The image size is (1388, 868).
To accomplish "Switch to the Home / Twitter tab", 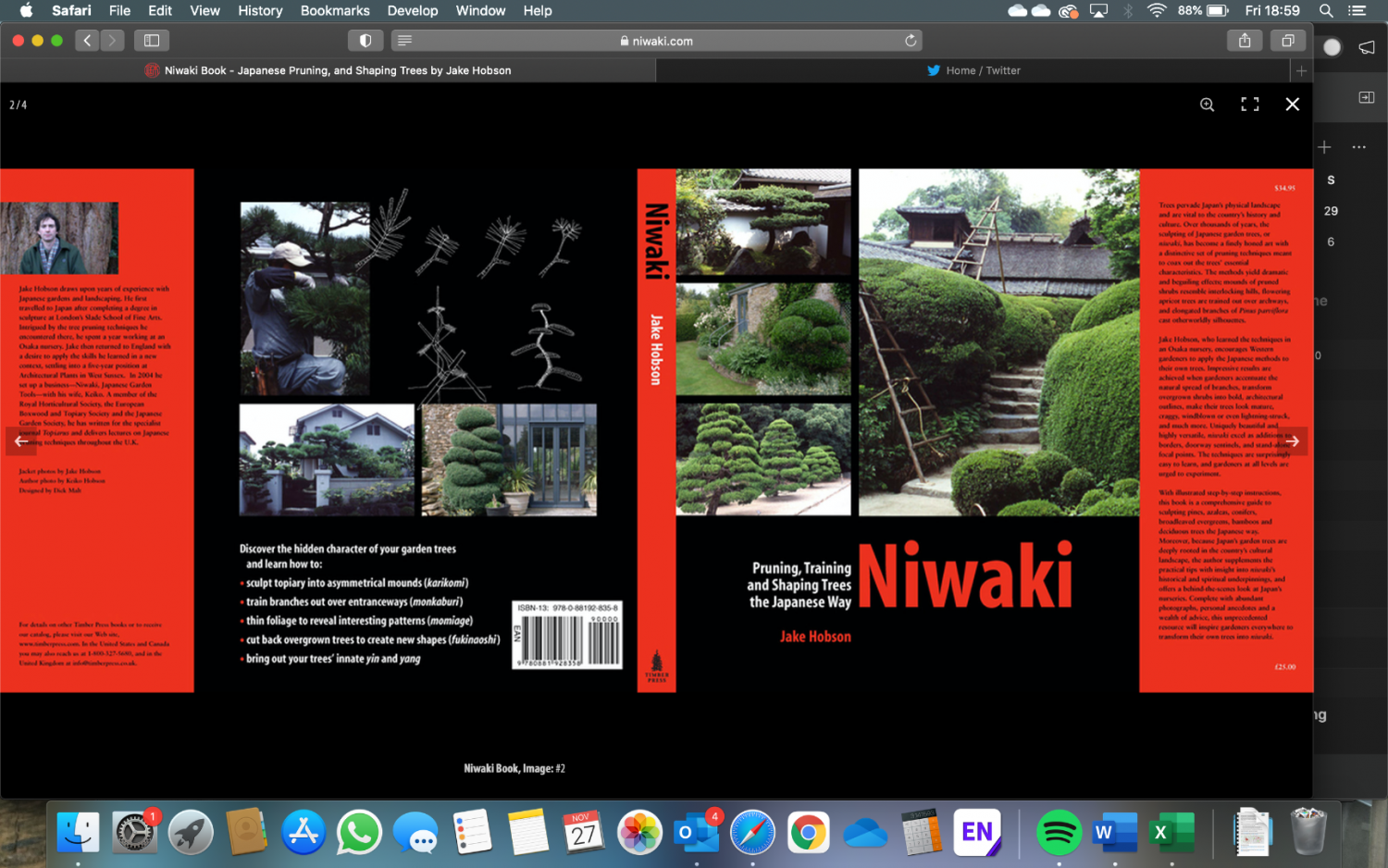I will click(x=973, y=70).
